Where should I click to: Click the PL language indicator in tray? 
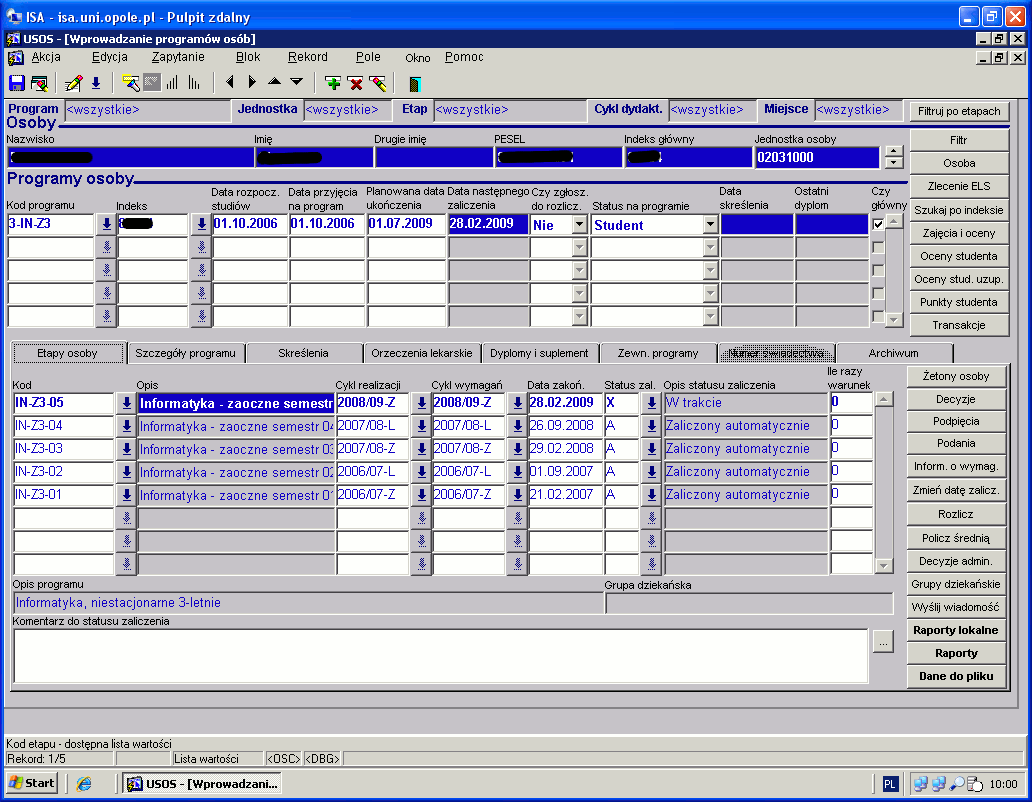(890, 784)
